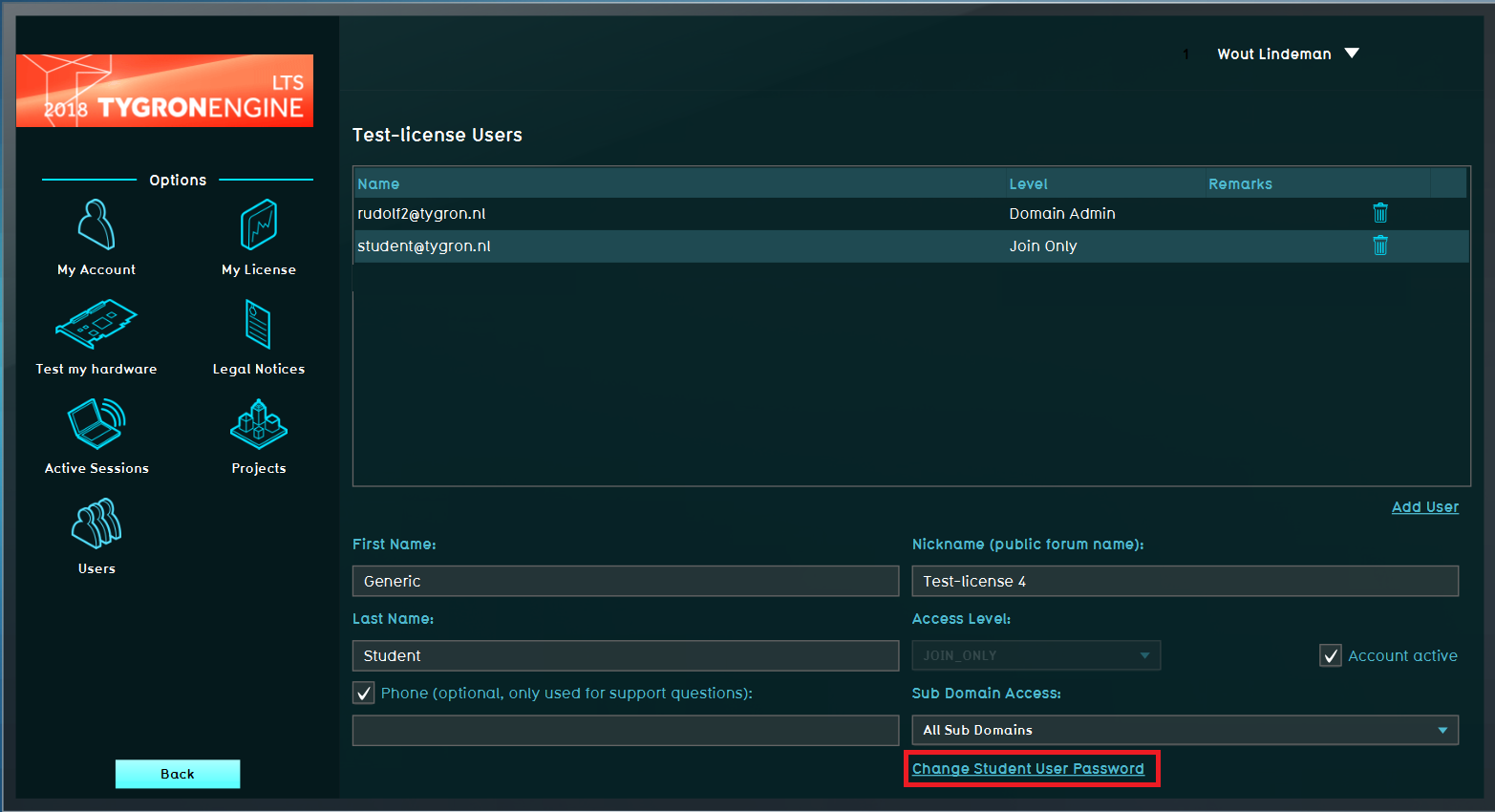Click the Nickname input field
Screen dimensions: 1495x812
(1185, 581)
